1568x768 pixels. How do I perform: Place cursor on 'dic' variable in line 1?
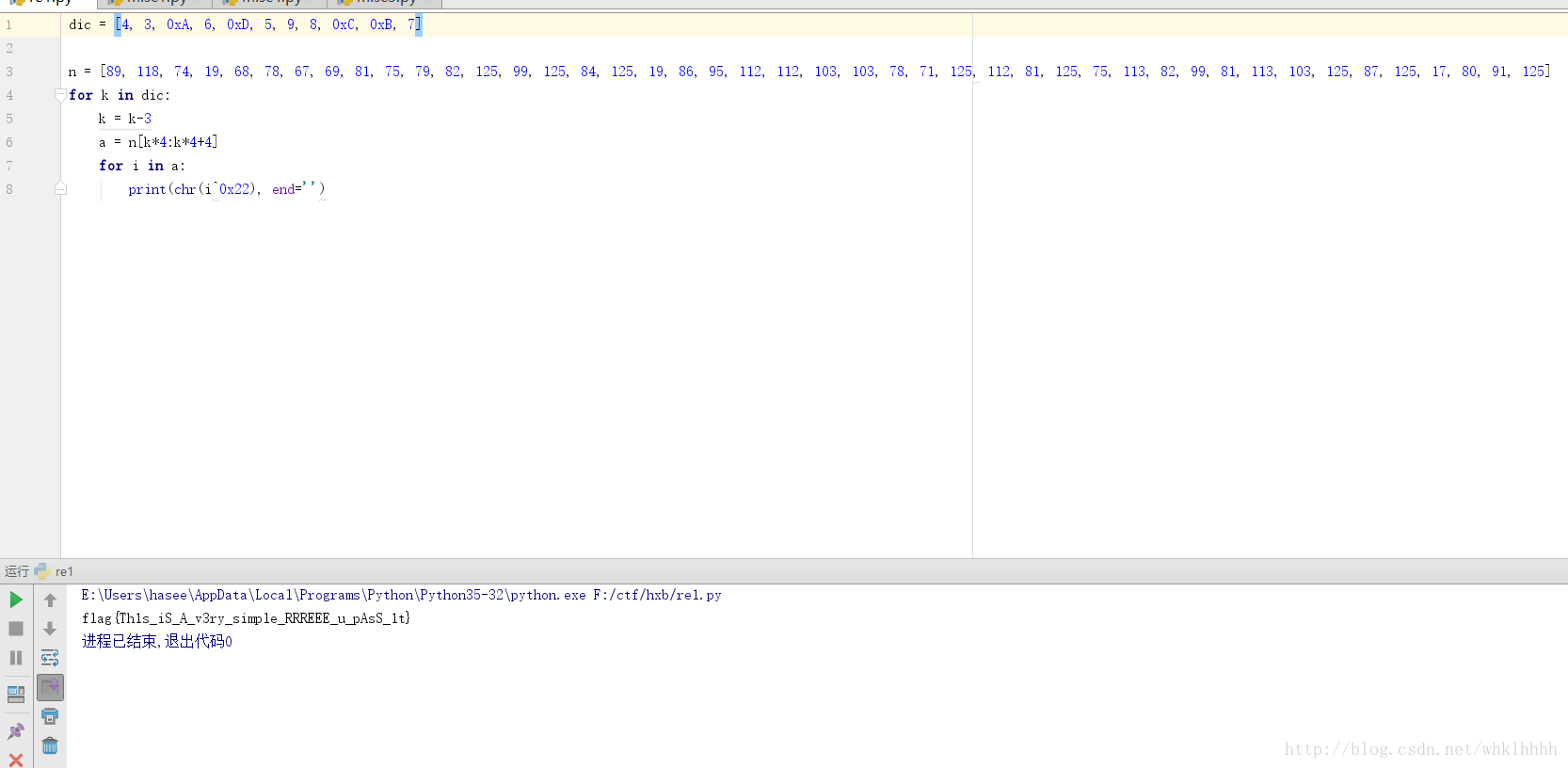click(x=80, y=24)
